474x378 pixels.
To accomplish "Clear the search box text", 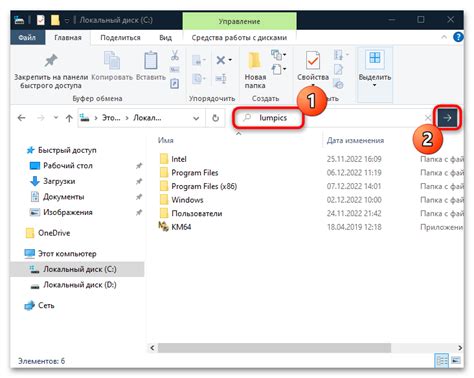I will tap(428, 118).
